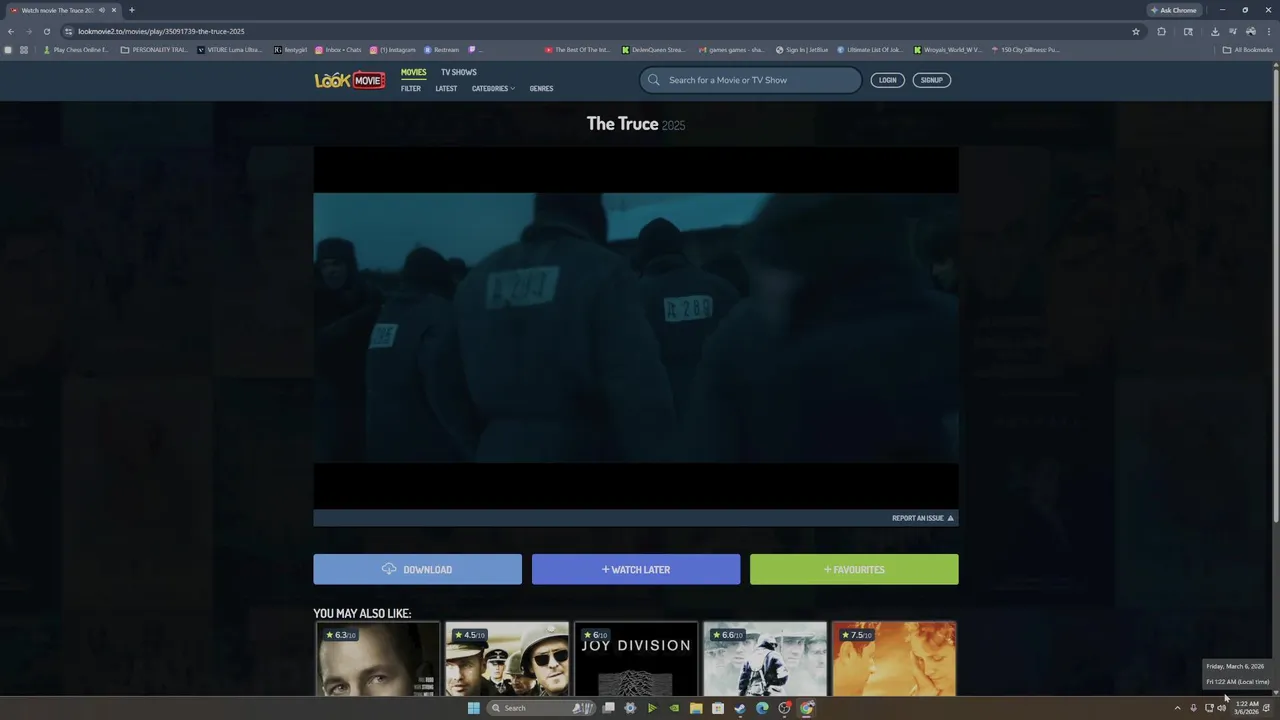Open Chrome downloads icon
Viewport: 1280px width, 720px height.
coord(1215,31)
